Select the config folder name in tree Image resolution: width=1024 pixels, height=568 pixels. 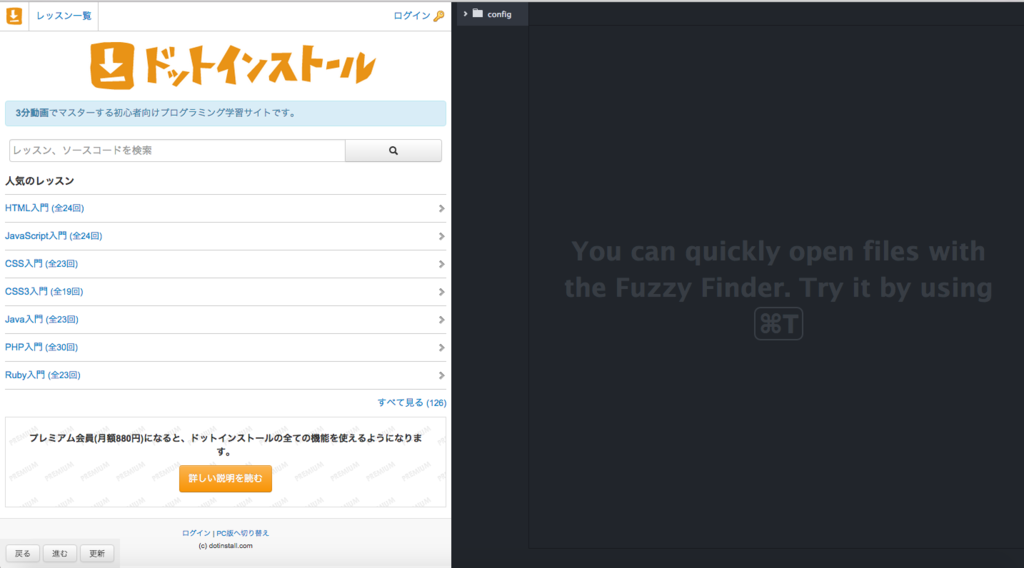coord(500,14)
